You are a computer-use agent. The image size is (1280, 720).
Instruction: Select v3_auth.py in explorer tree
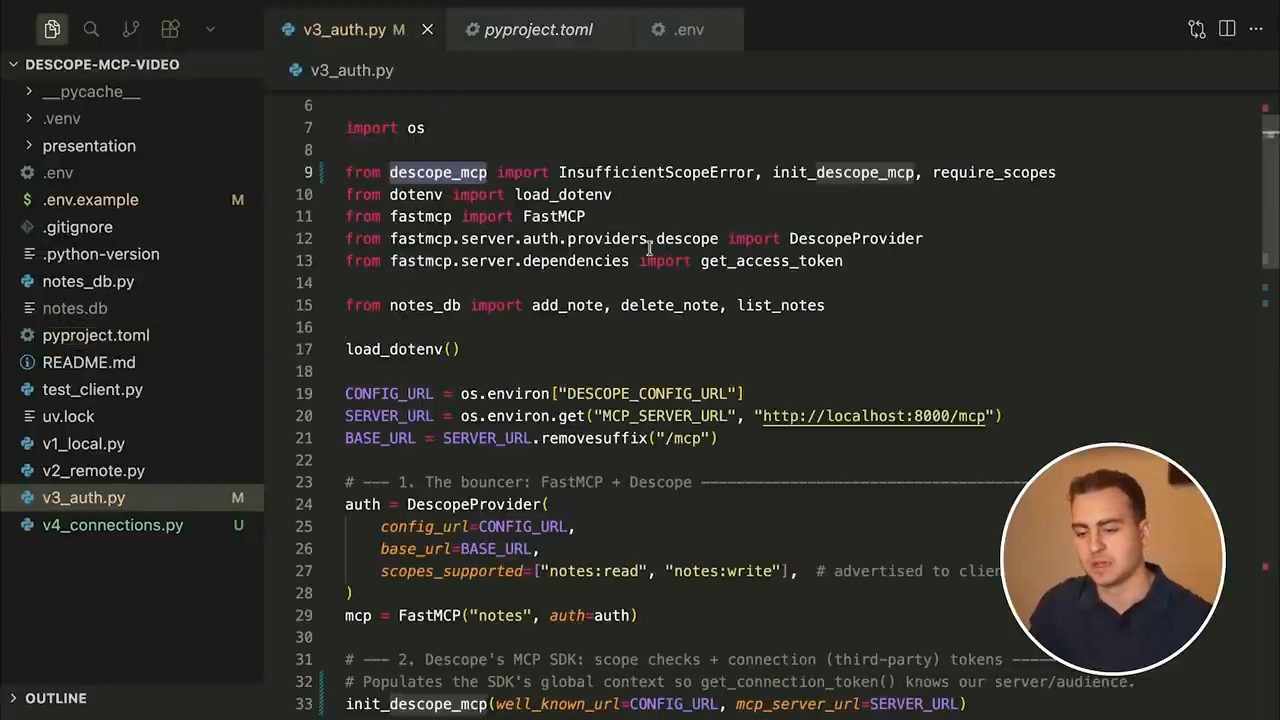(132, 497)
